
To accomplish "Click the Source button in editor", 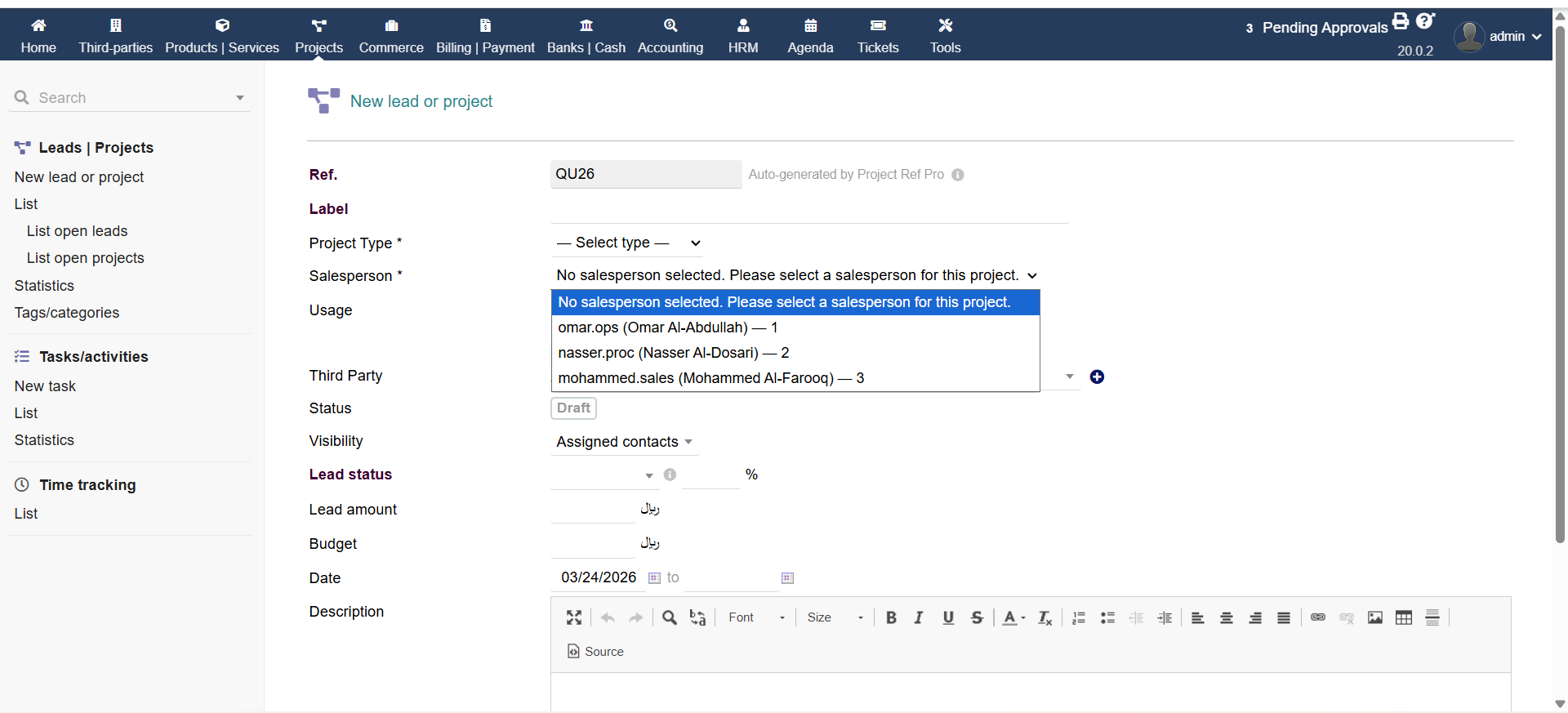I will click(x=595, y=652).
